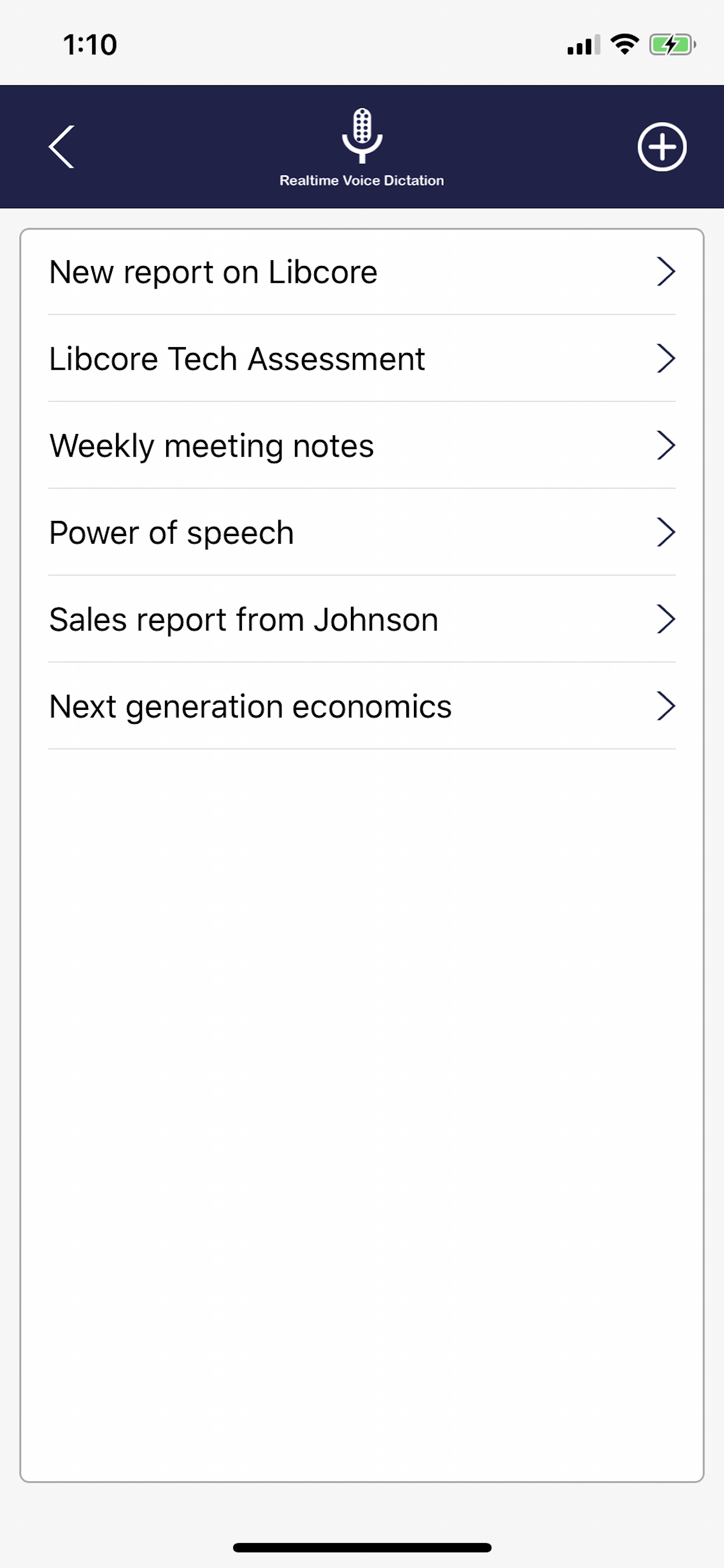Open Sales report from Johnson
This screenshot has height=1568, width=724.
click(362, 619)
